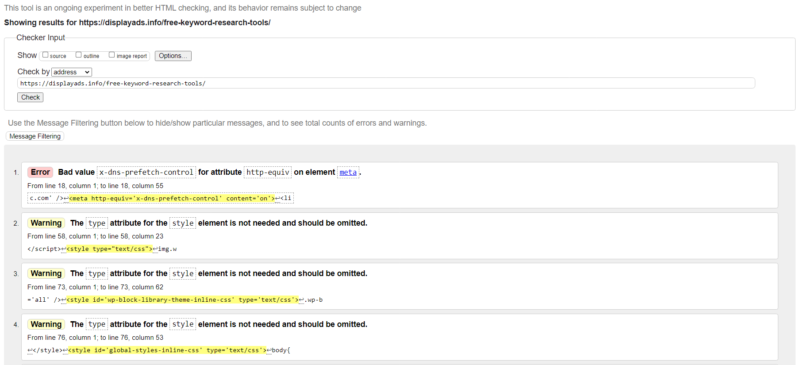Viewport: 800px width, 365px height.
Task: Click the highlighted meta http-equiv source snippet
Action: [172, 198]
